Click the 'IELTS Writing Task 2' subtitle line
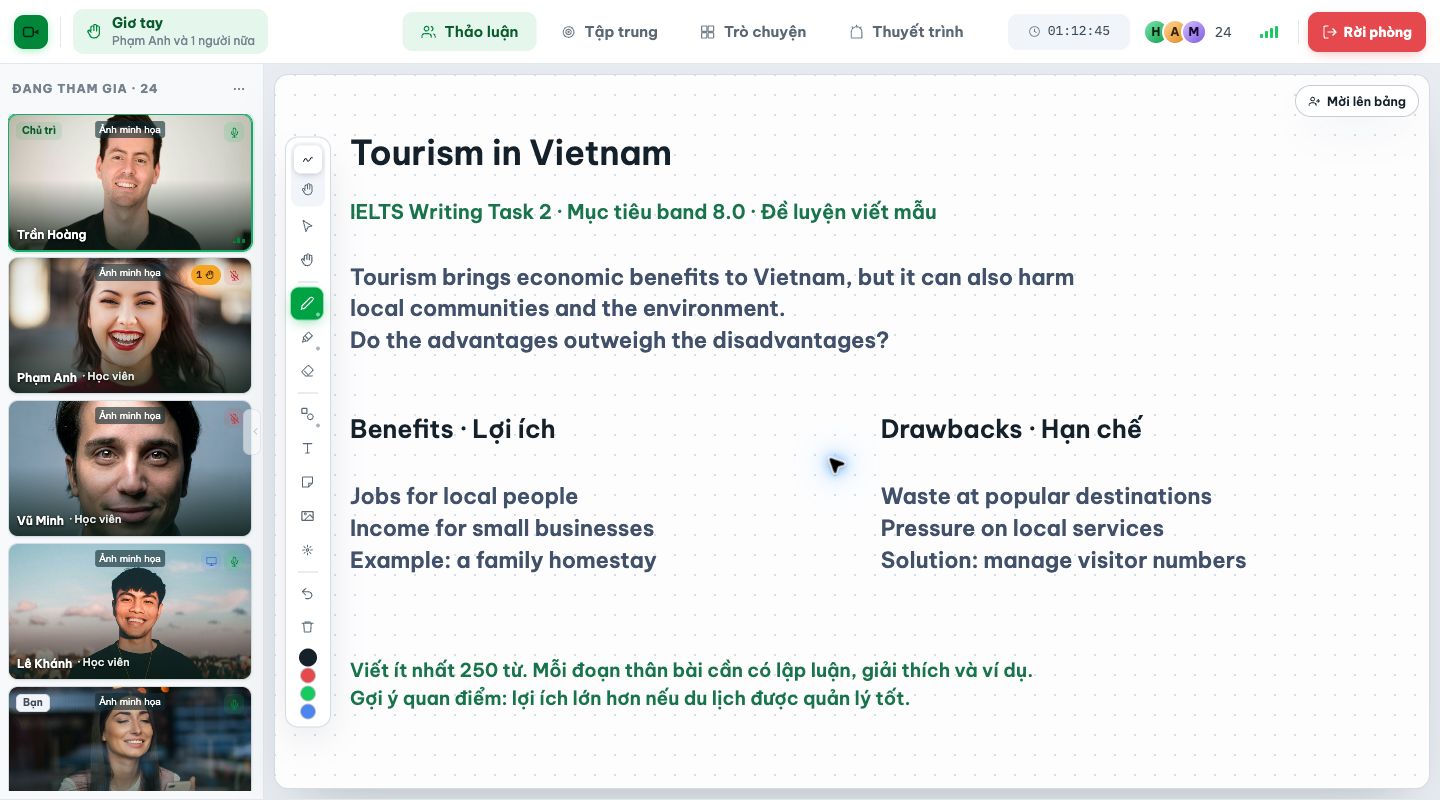 click(x=643, y=212)
